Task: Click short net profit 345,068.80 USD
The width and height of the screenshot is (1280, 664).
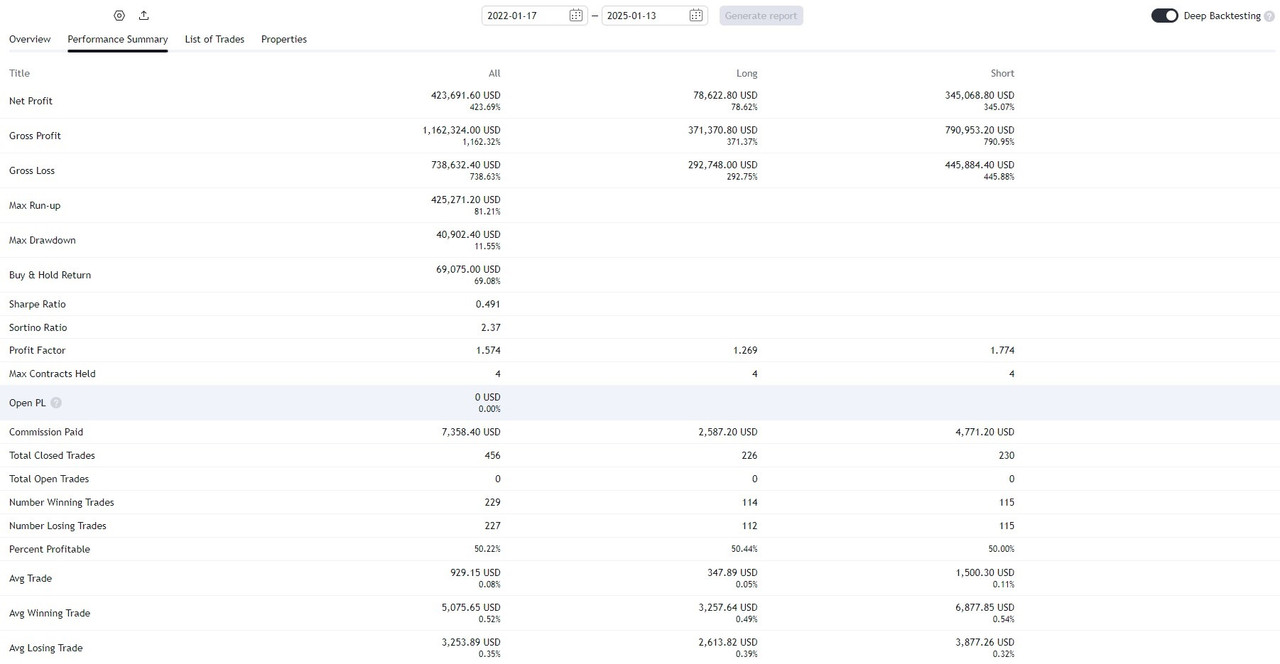Action: pos(979,96)
